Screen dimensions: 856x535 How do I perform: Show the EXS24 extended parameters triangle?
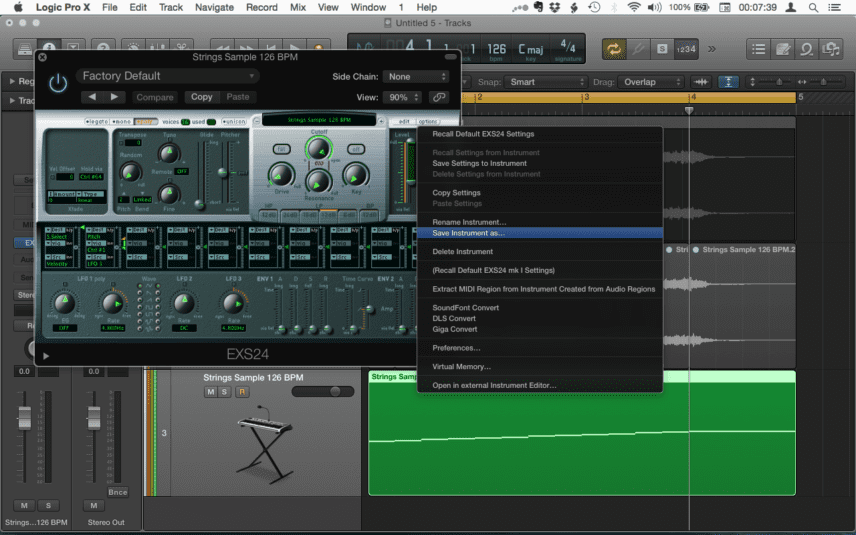coord(46,356)
